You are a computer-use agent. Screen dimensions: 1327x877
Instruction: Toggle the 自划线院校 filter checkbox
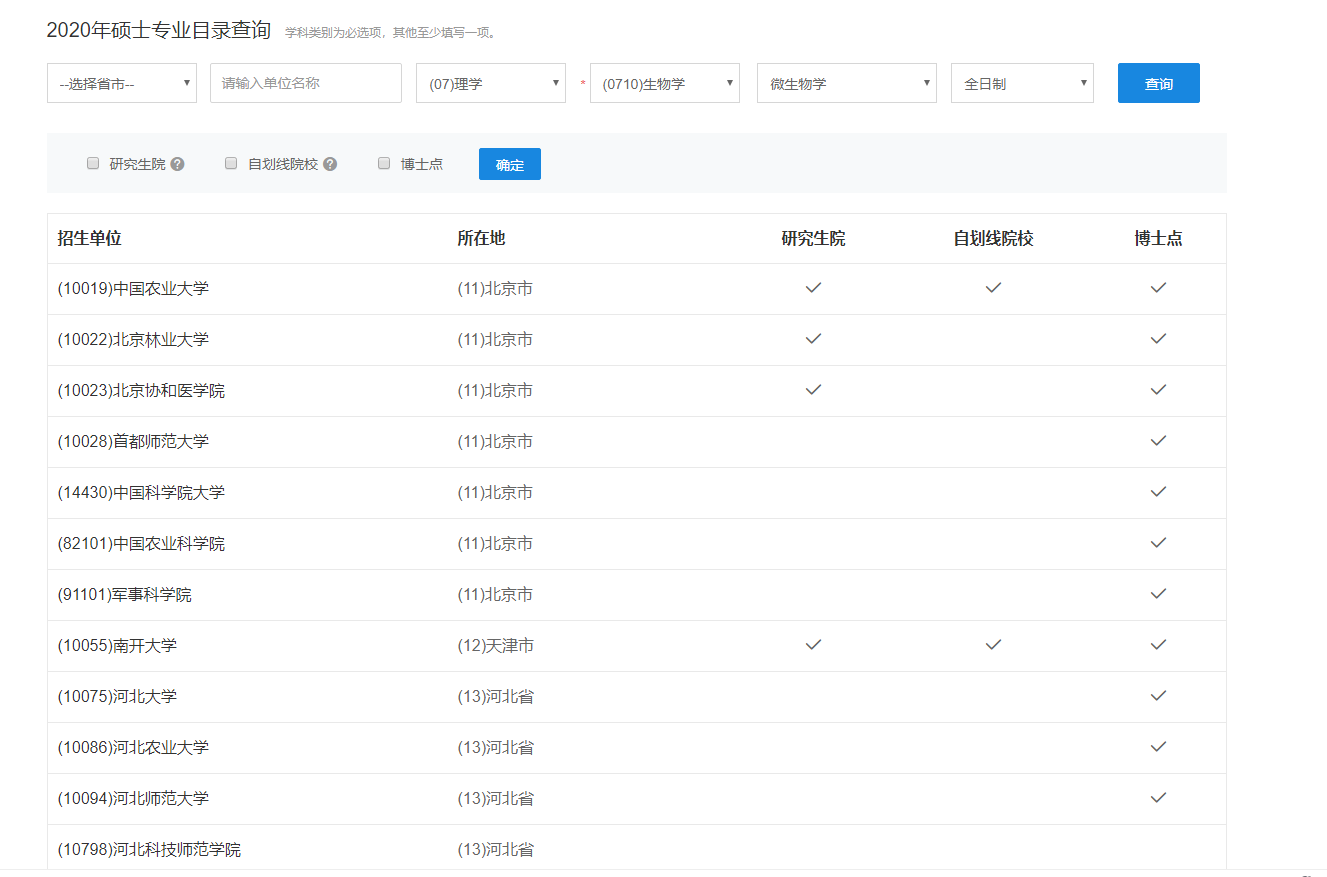coord(231,163)
